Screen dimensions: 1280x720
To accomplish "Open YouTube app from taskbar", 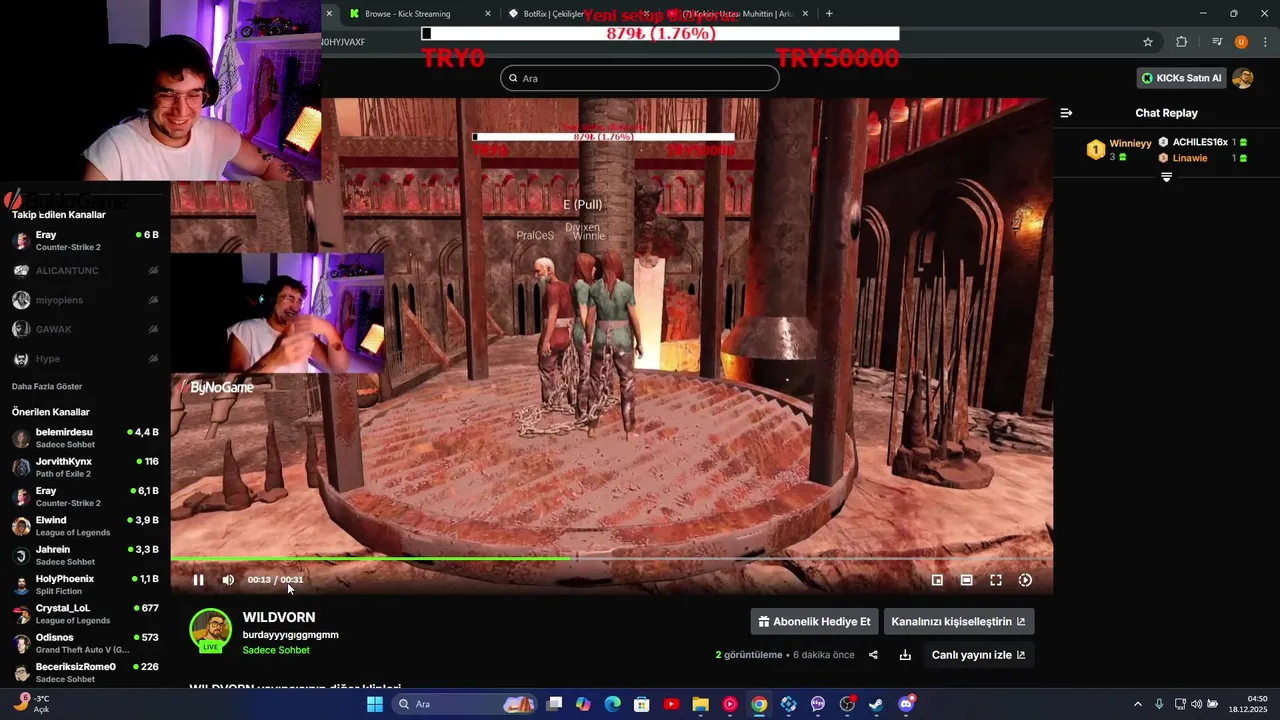I will click(x=671, y=704).
